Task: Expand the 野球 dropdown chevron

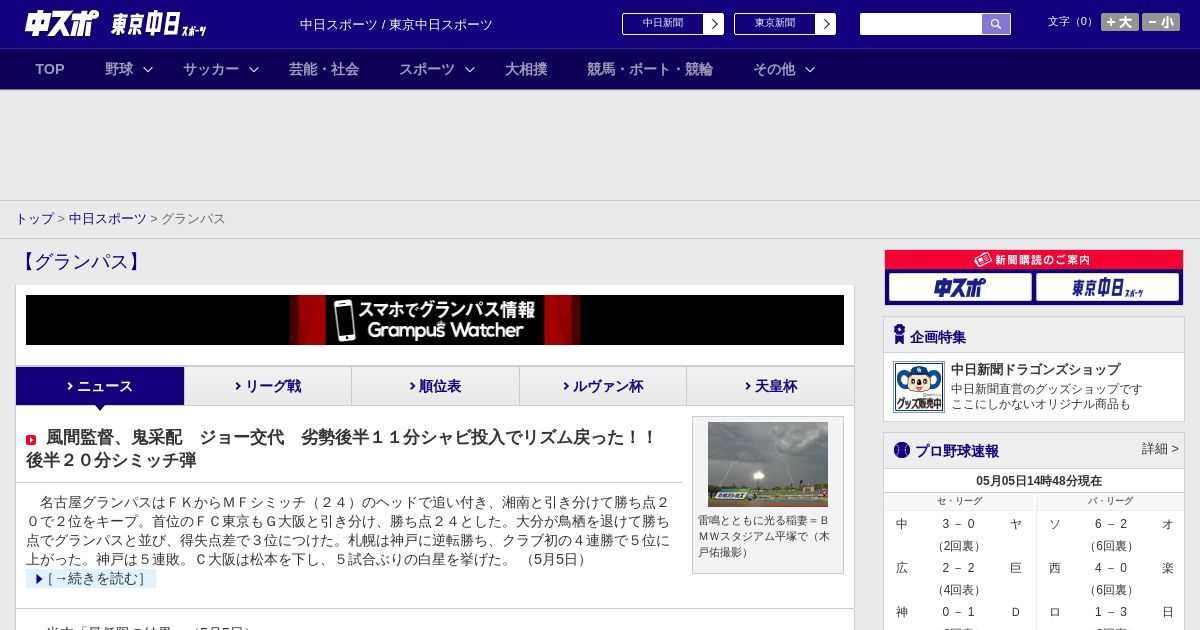Action: pyautogui.click(x=148, y=69)
